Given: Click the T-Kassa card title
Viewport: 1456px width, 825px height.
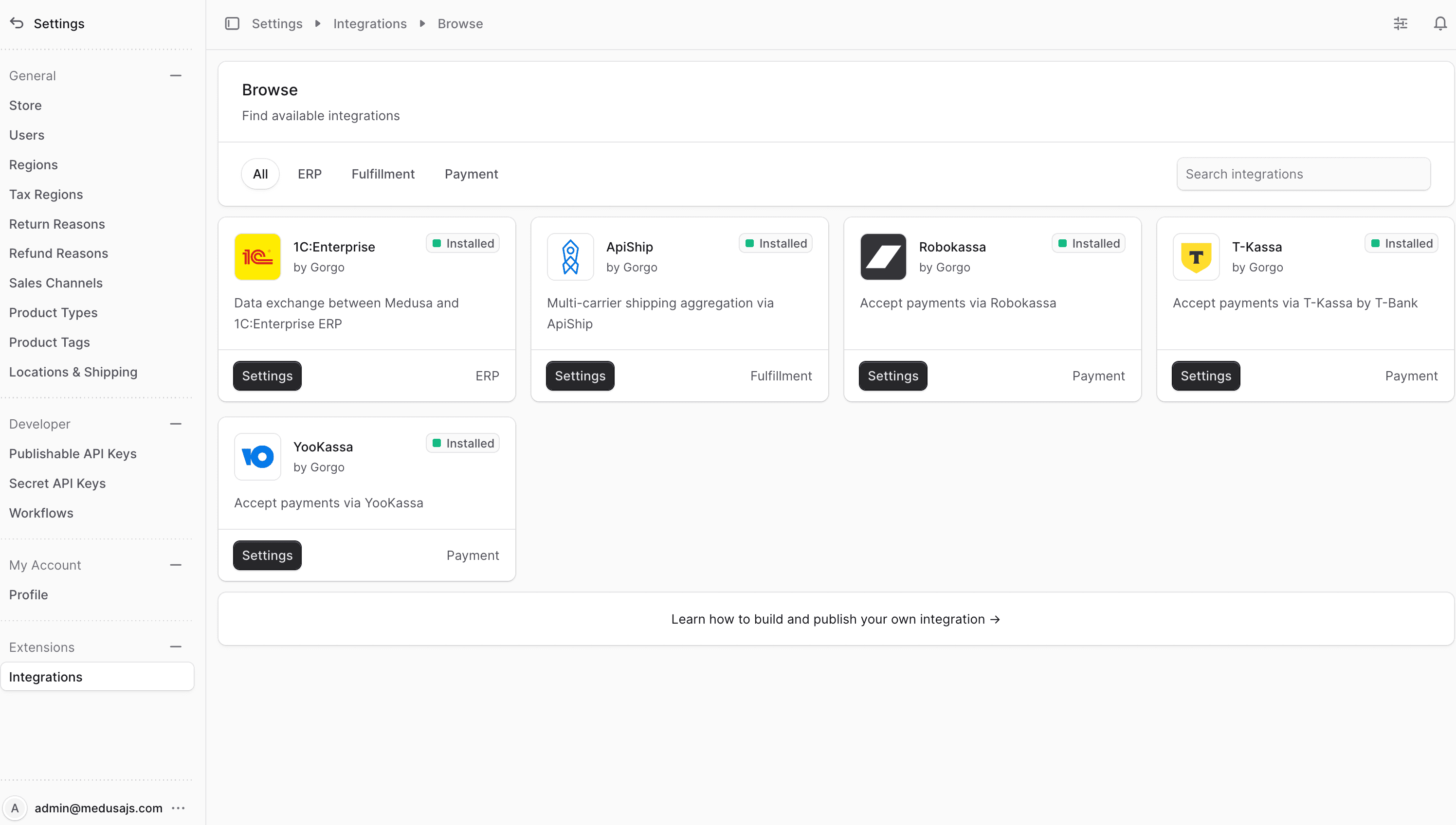Looking at the screenshot, I should [x=1256, y=247].
